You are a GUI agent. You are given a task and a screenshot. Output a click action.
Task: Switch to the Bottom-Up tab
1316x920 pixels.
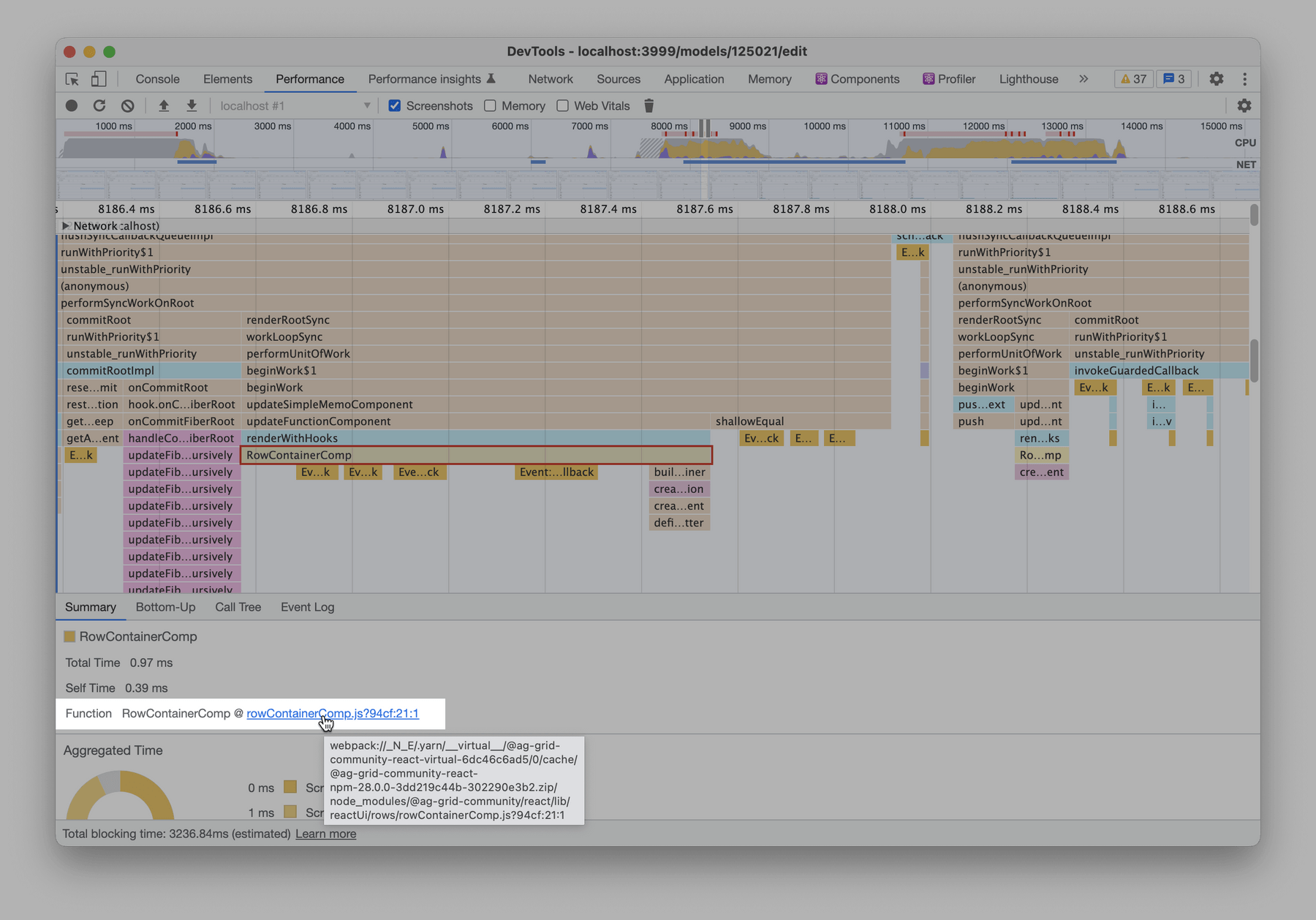pos(165,607)
